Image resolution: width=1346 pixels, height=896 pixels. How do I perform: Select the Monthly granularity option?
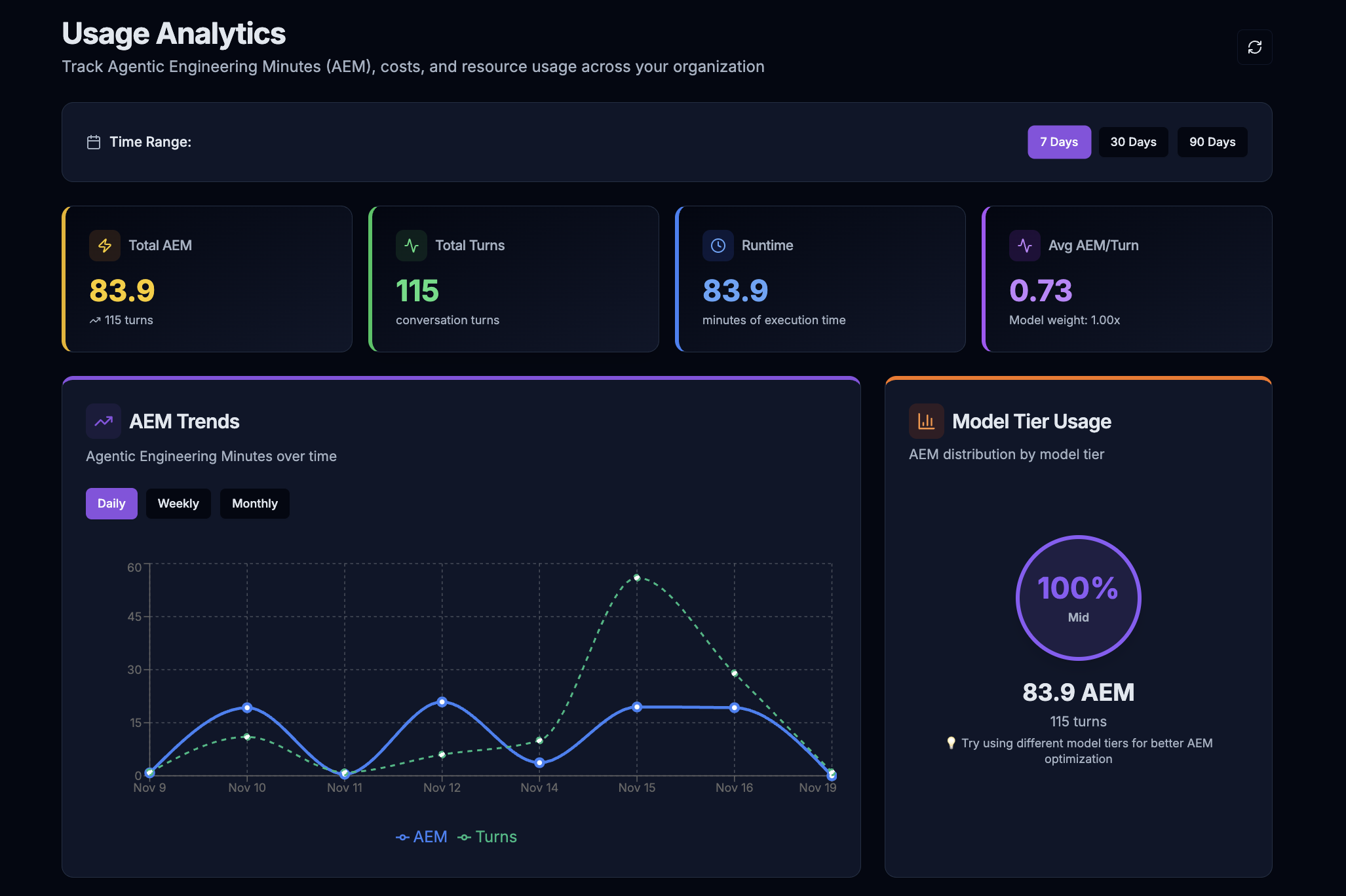[x=254, y=503]
